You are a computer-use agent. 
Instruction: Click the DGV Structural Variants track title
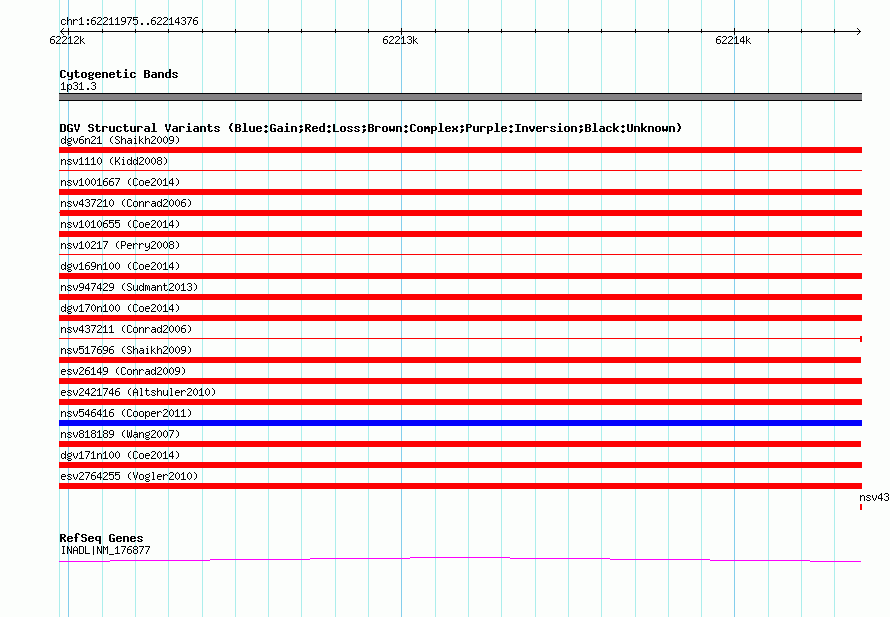point(371,128)
